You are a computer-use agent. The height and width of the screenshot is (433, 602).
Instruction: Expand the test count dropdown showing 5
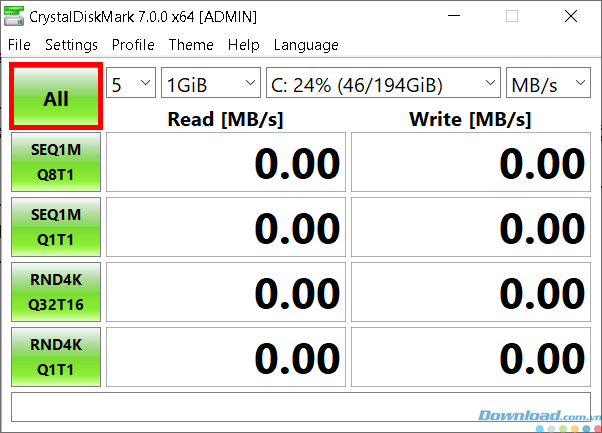[131, 83]
